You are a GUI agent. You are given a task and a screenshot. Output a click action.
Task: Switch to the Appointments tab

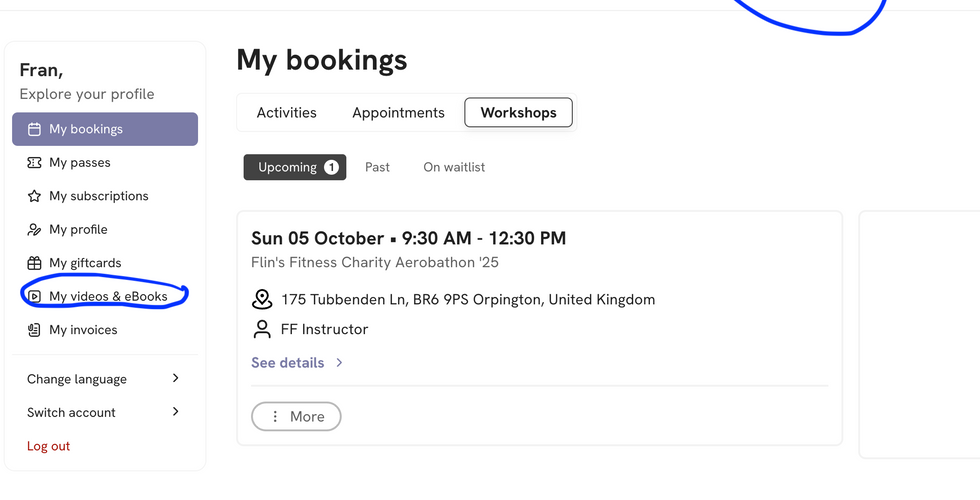[398, 113]
